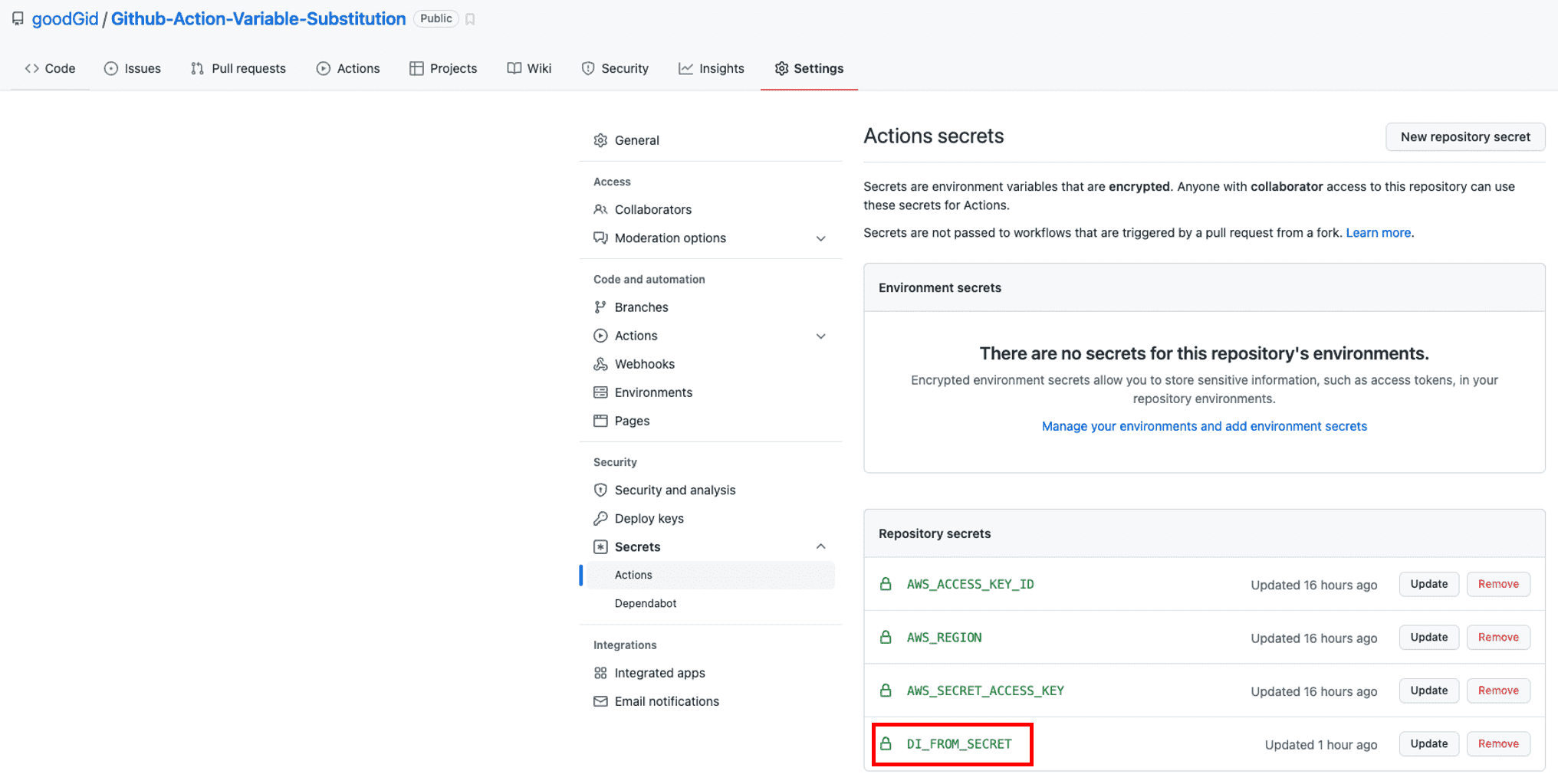1558x784 pixels.
Task: Open the goodGid owner link
Action: coord(65,19)
